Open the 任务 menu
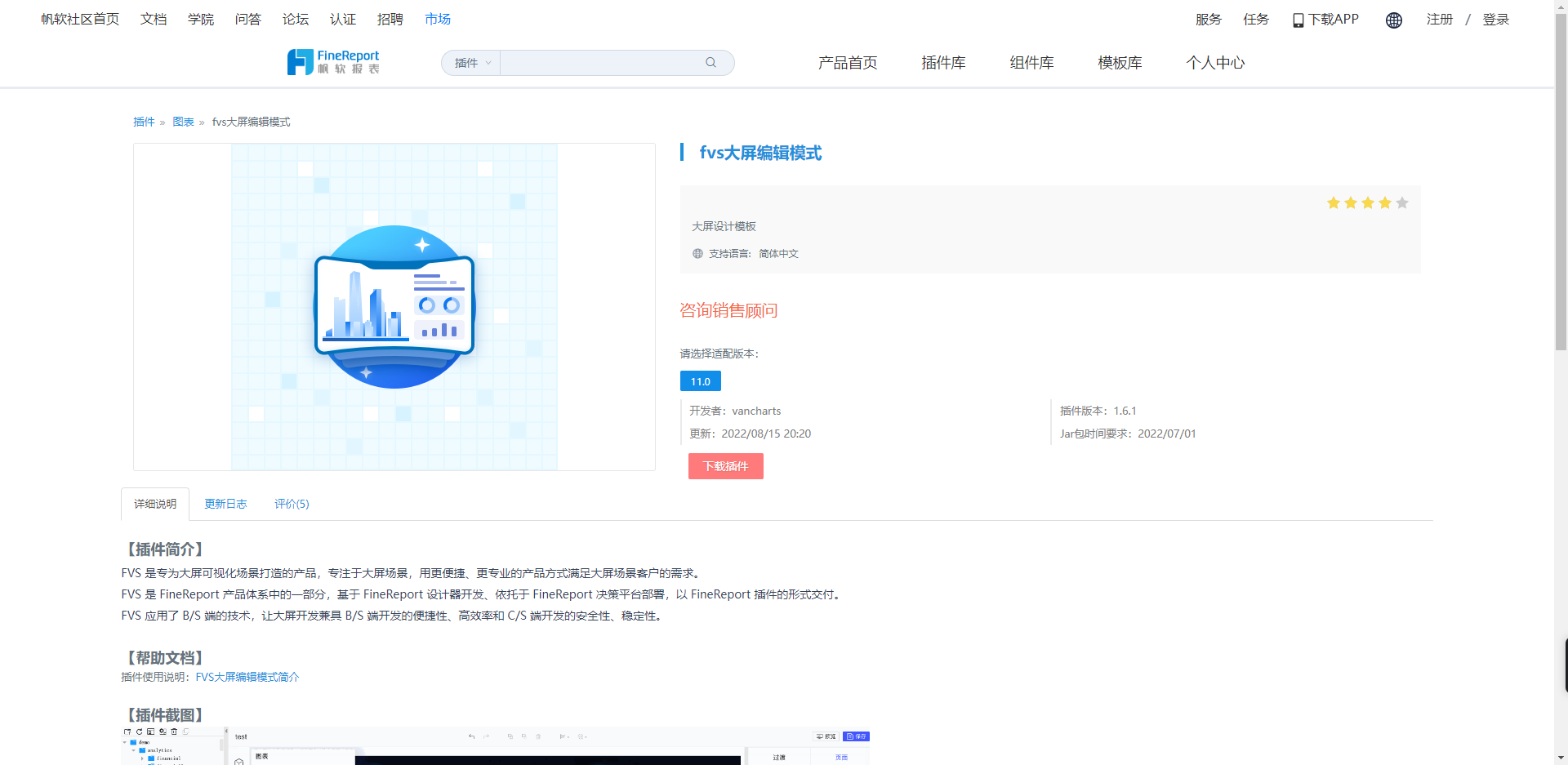The width and height of the screenshot is (1568, 765). [1256, 20]
